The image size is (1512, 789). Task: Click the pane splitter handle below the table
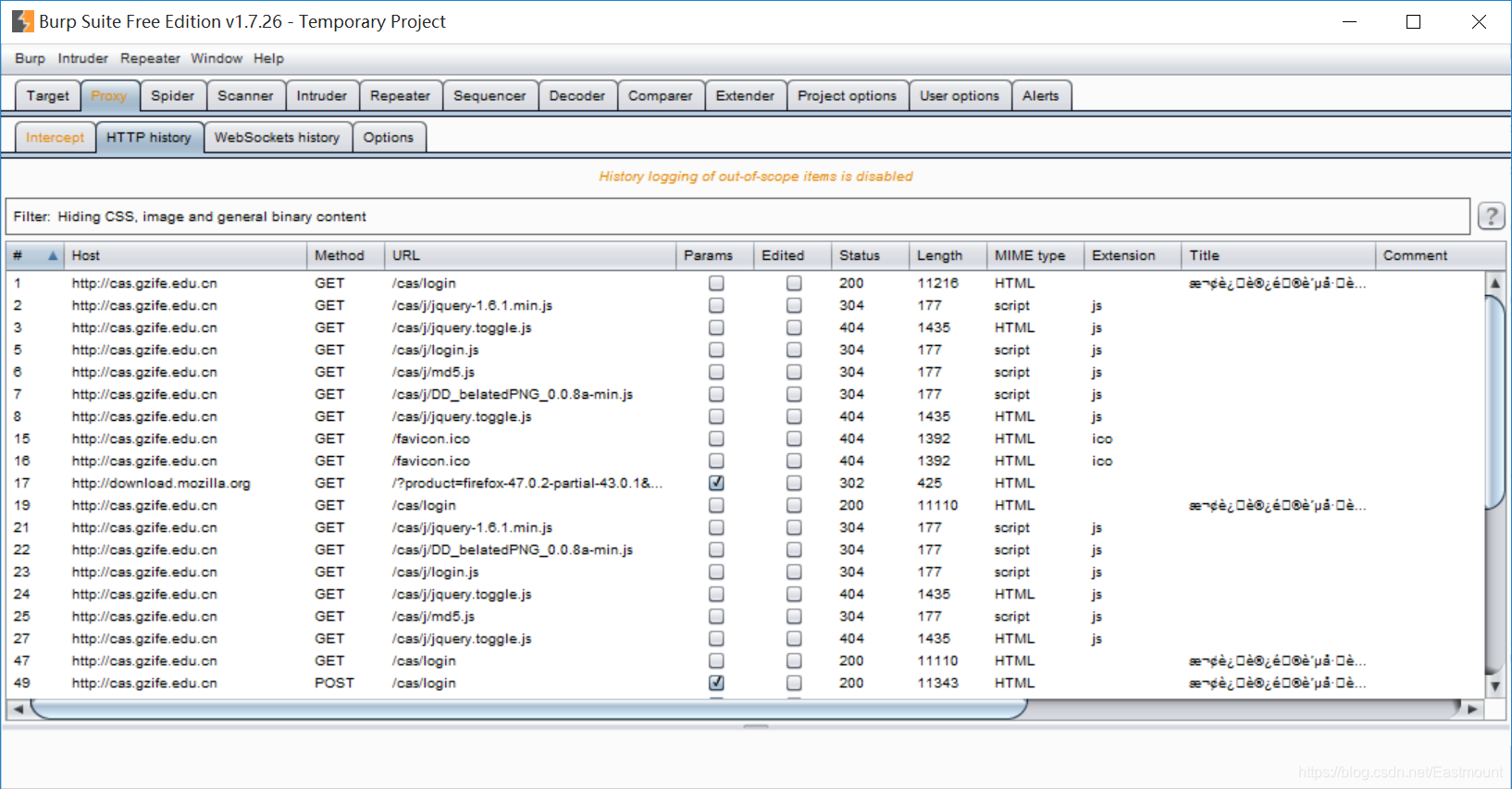click(x=756, y=726)
